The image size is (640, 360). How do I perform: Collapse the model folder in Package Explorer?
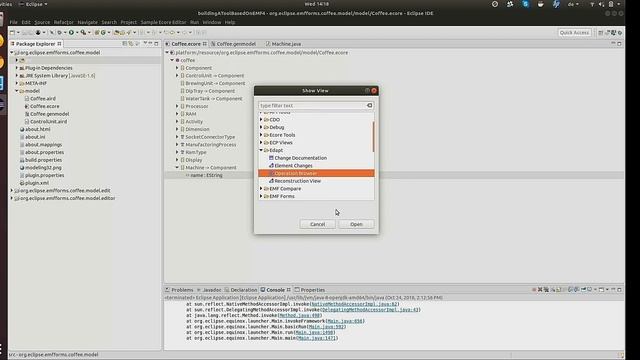pyautogui.click(x=17, y=91)
